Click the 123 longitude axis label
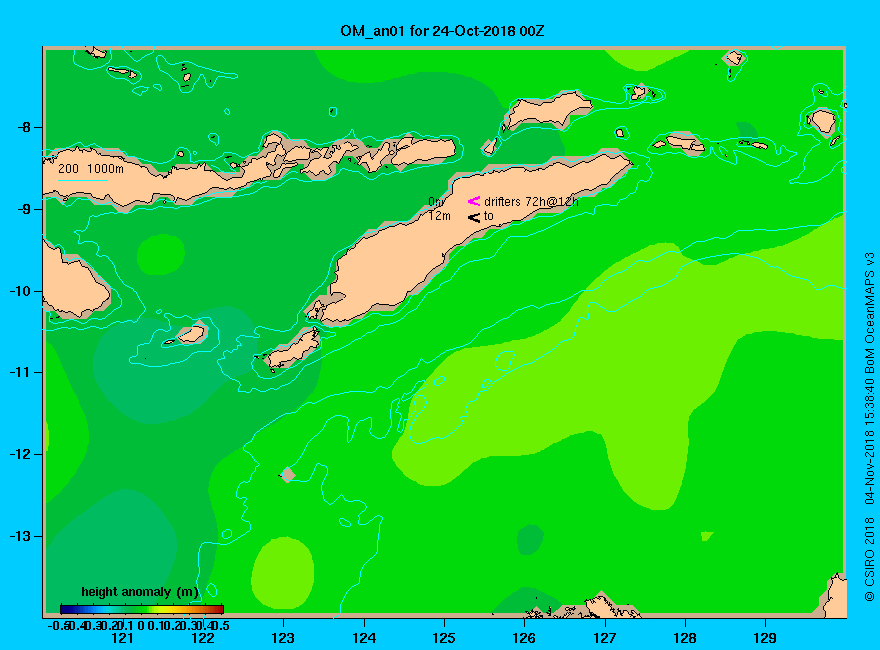 pos(283,638)
